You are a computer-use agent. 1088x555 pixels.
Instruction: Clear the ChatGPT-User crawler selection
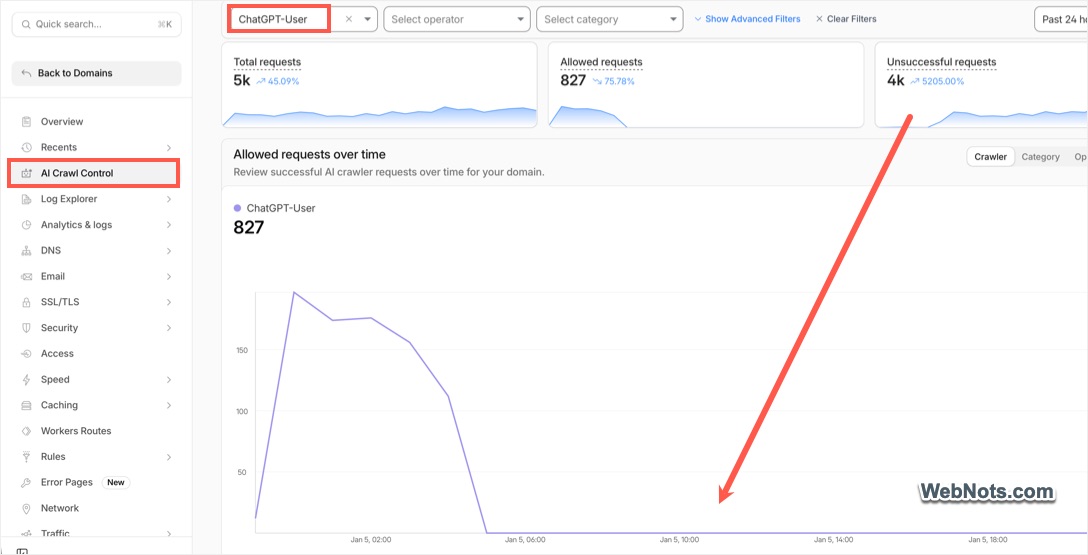click(349, 19)
